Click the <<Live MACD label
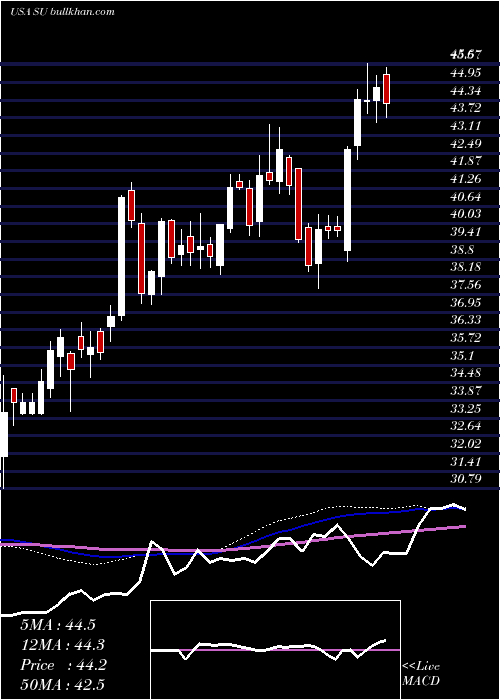Image resolution: width=500 pixels, height=700 pixels. (x=421, y=674)
